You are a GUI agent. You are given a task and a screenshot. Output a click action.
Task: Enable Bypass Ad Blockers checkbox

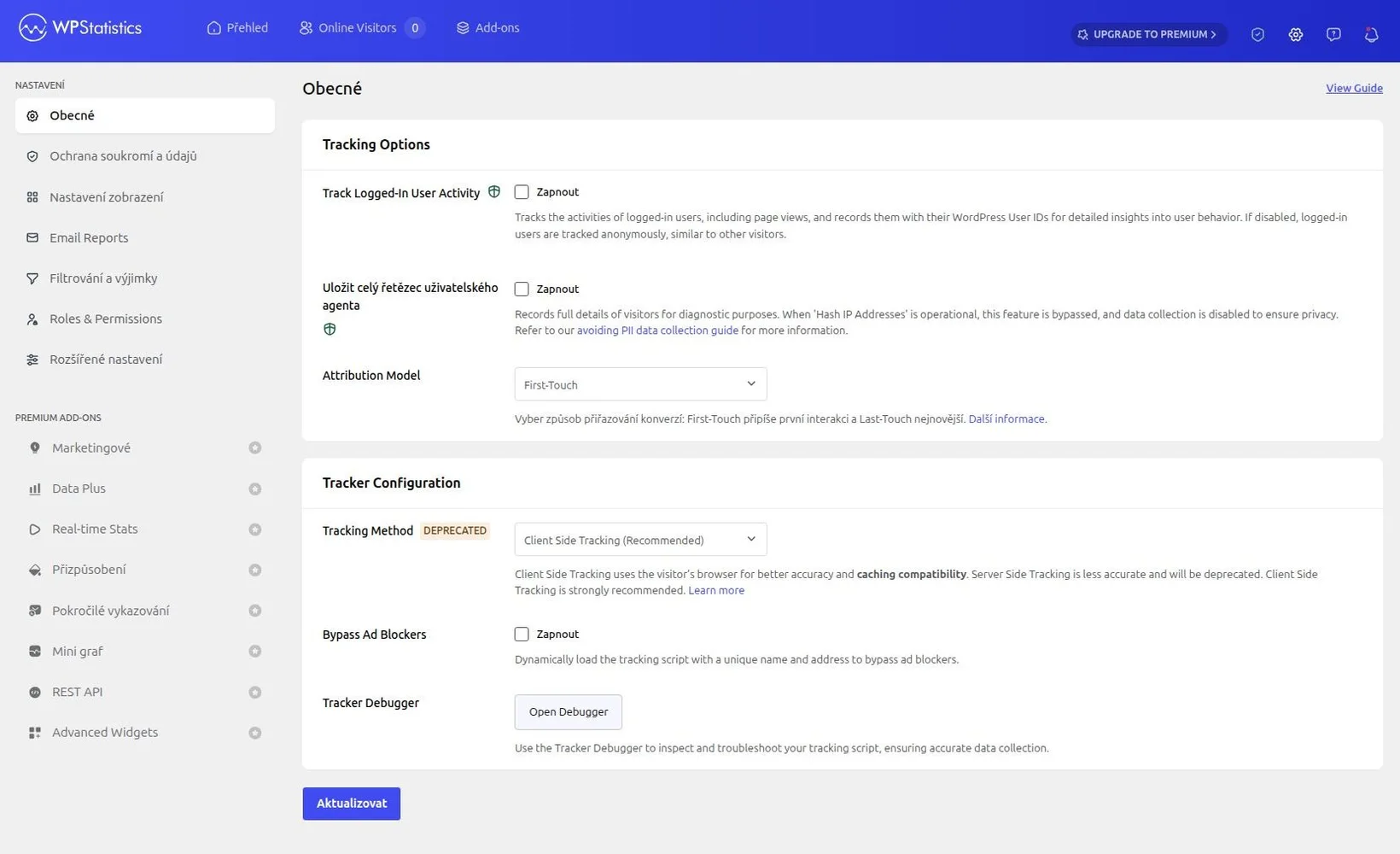[522, 634]
